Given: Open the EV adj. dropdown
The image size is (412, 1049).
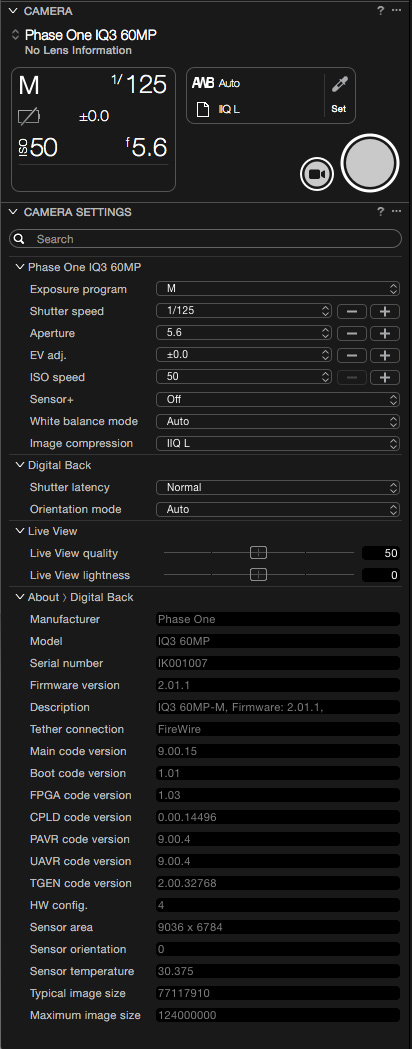Looking at the screenshot, I should pos(244,355).
